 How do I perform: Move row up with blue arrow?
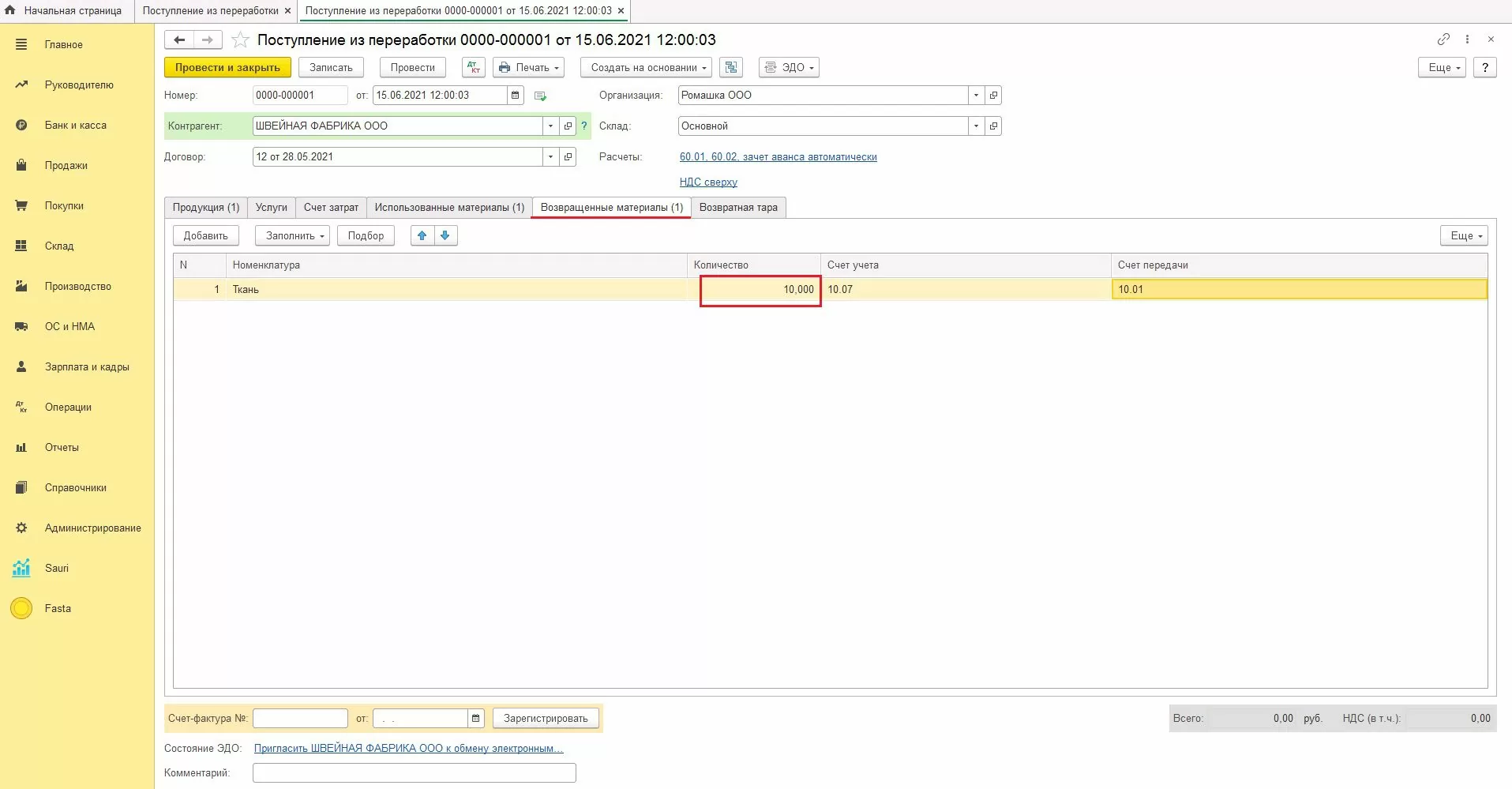[422, 235]
